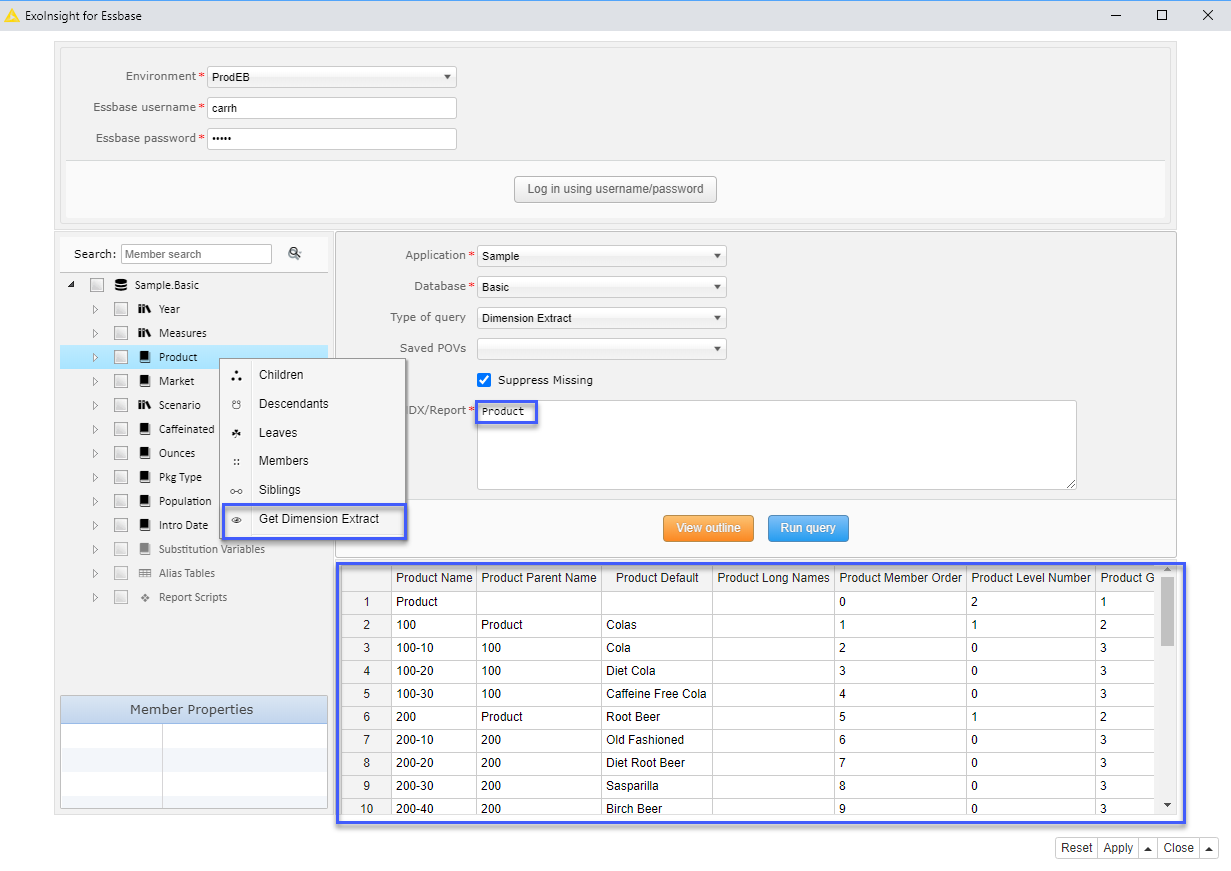Click the MDX/Report text area
The height and width of the screenshot is (871, 1231).
776,445
